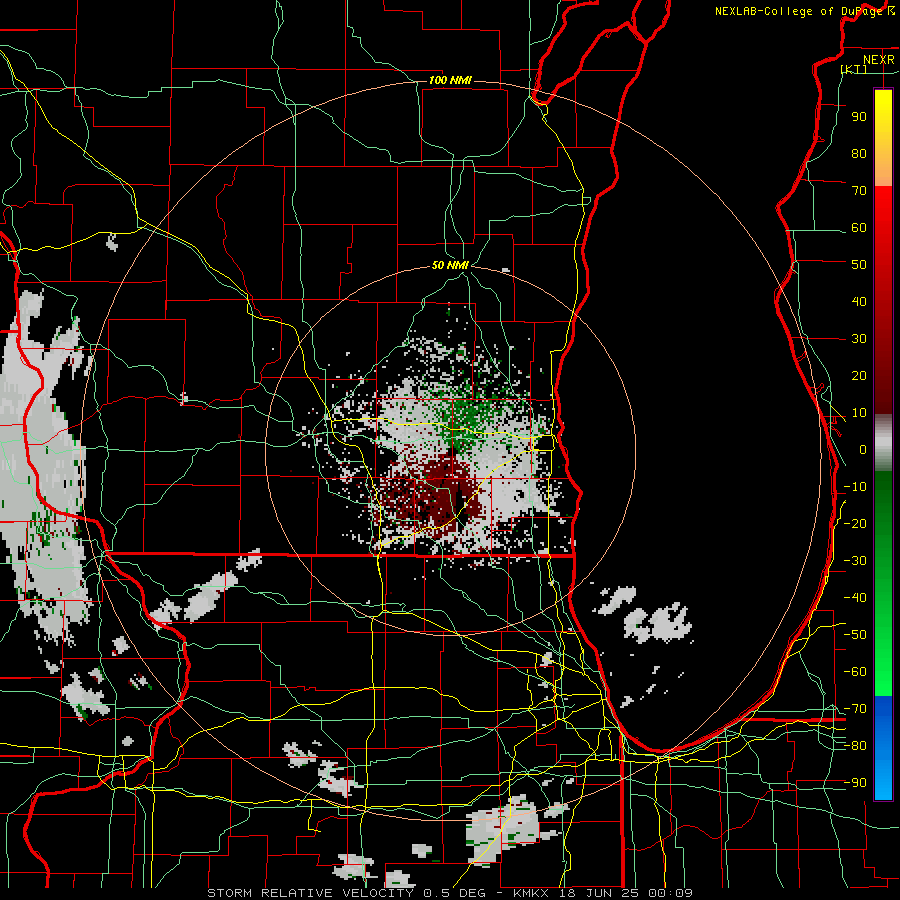Click the 50 NMI range ring label
Screen dimensions: 900x900
(451, 265)
